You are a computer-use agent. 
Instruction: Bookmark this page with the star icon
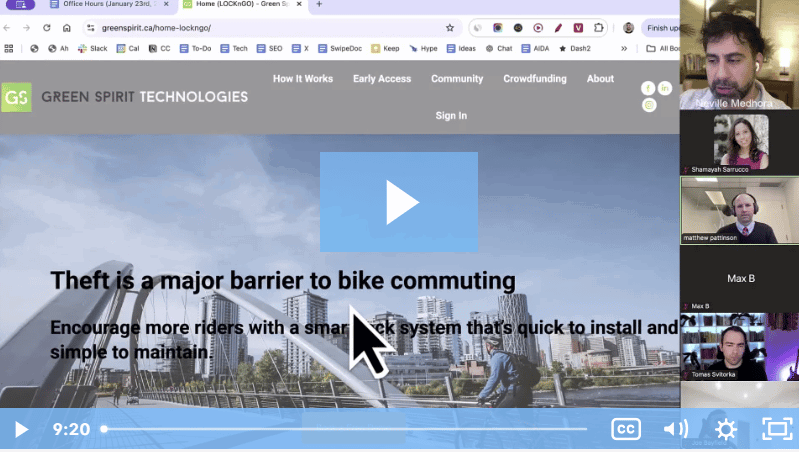tap(450, 28)
